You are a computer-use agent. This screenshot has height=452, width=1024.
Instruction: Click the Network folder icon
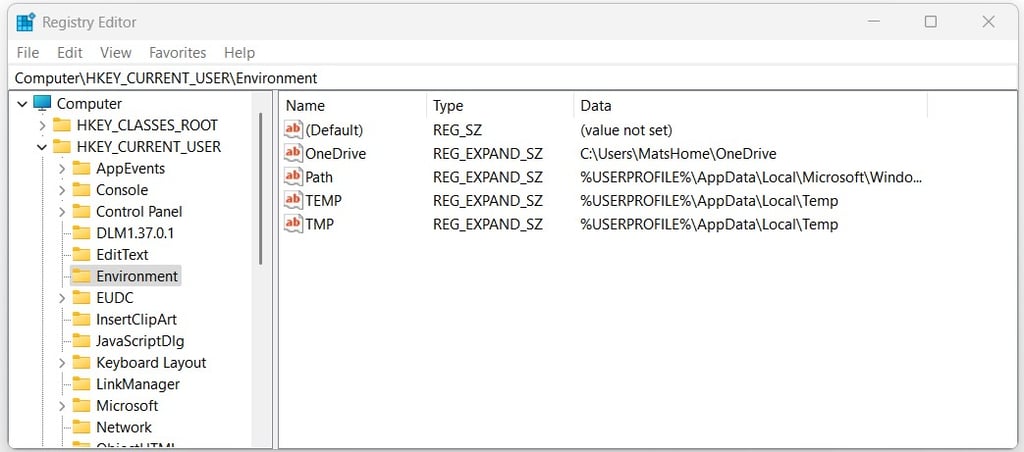pos(81,427)
